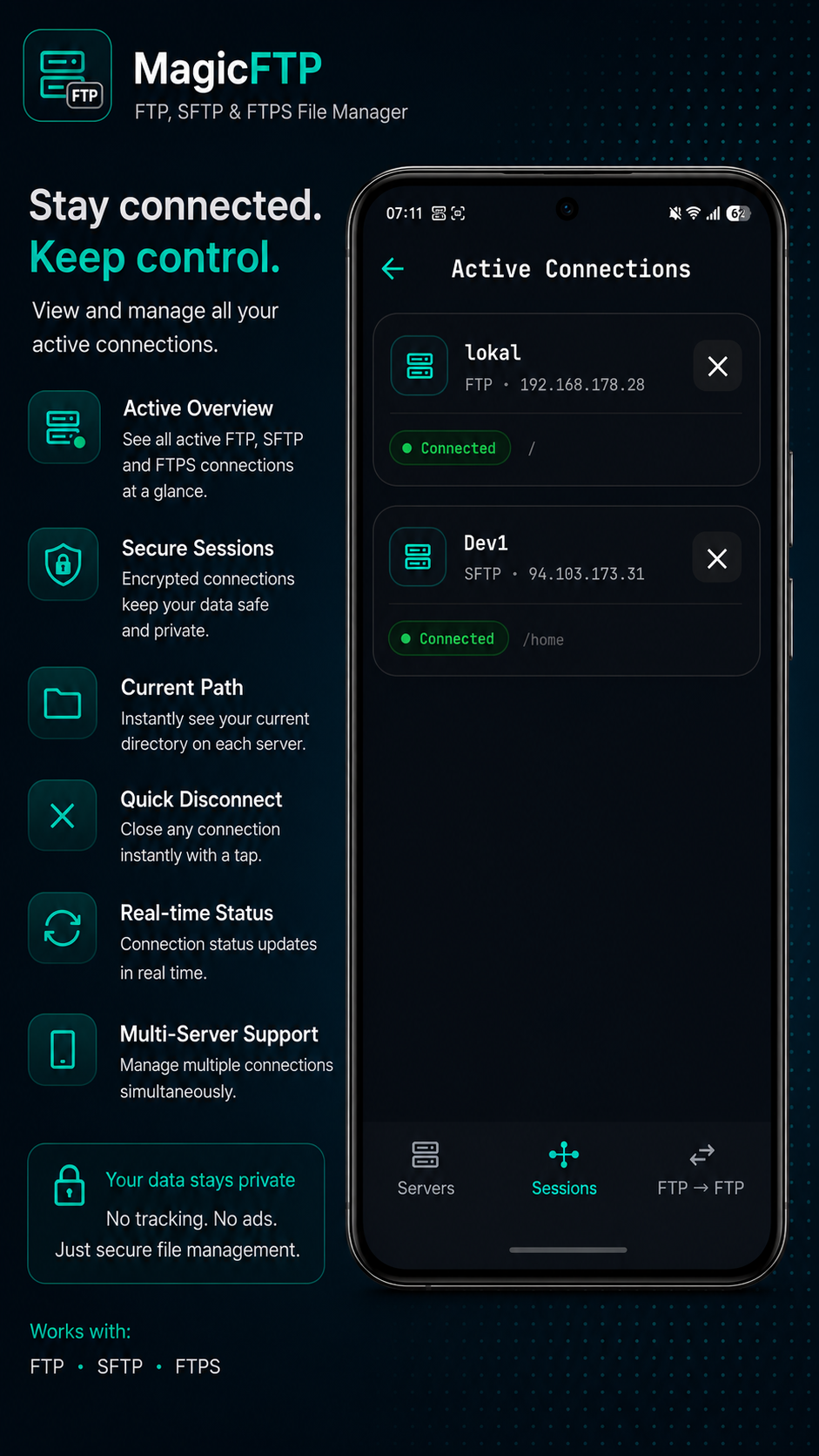Click 'FTP, SFTP & FTPS File Manager' subtitle
819x1456 pixels.
272,111
